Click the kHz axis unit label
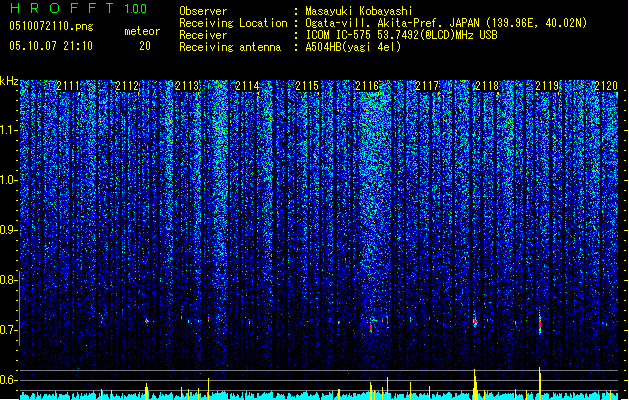The image size is (629, 400). click(x=9, y=81)
